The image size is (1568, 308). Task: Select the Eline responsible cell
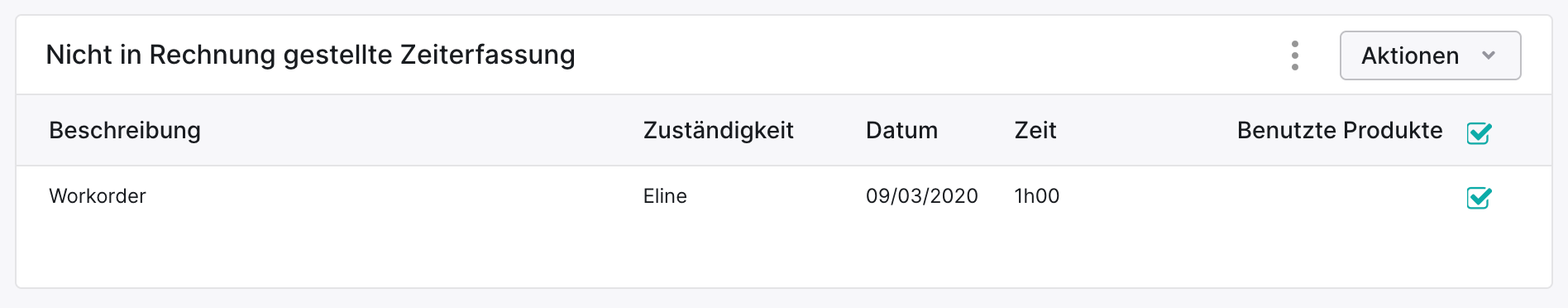click(665, 196)
